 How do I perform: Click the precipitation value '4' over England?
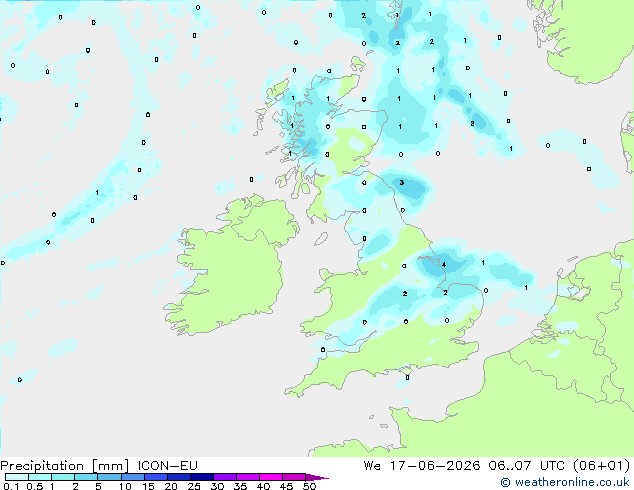(x=444, y=265)
